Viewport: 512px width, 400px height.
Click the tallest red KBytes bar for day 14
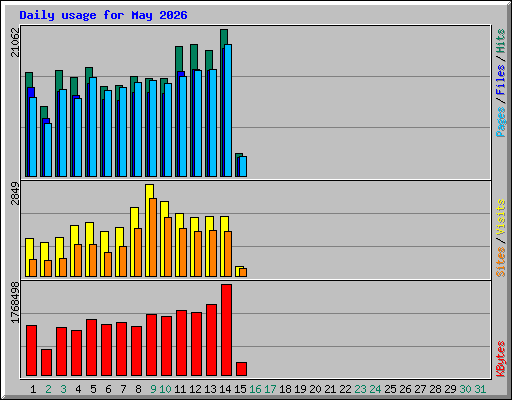pyautogui.click(x=226, y=330)
